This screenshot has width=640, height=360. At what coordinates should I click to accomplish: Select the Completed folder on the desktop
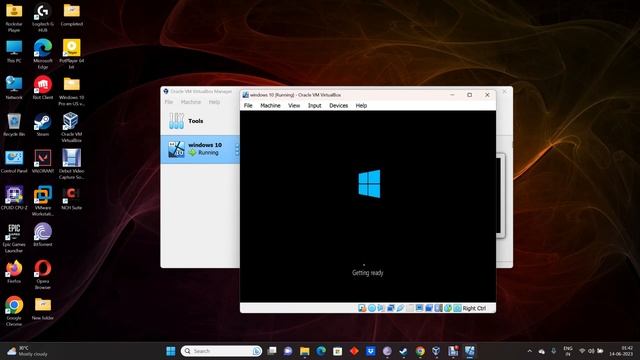coord(71,15)
